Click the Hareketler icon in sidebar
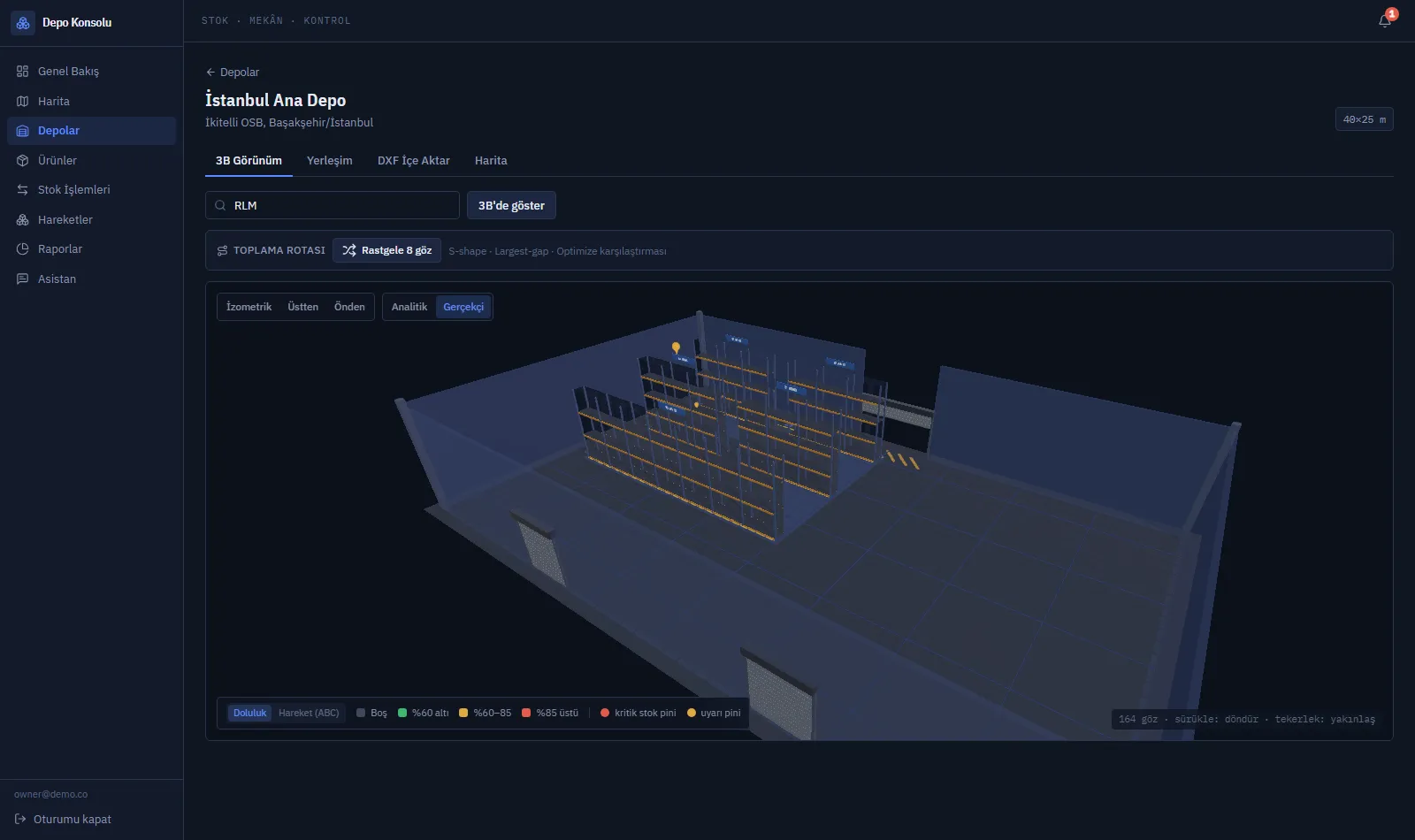This screenshot has height=840, width=1415. [x=23, y=219]
